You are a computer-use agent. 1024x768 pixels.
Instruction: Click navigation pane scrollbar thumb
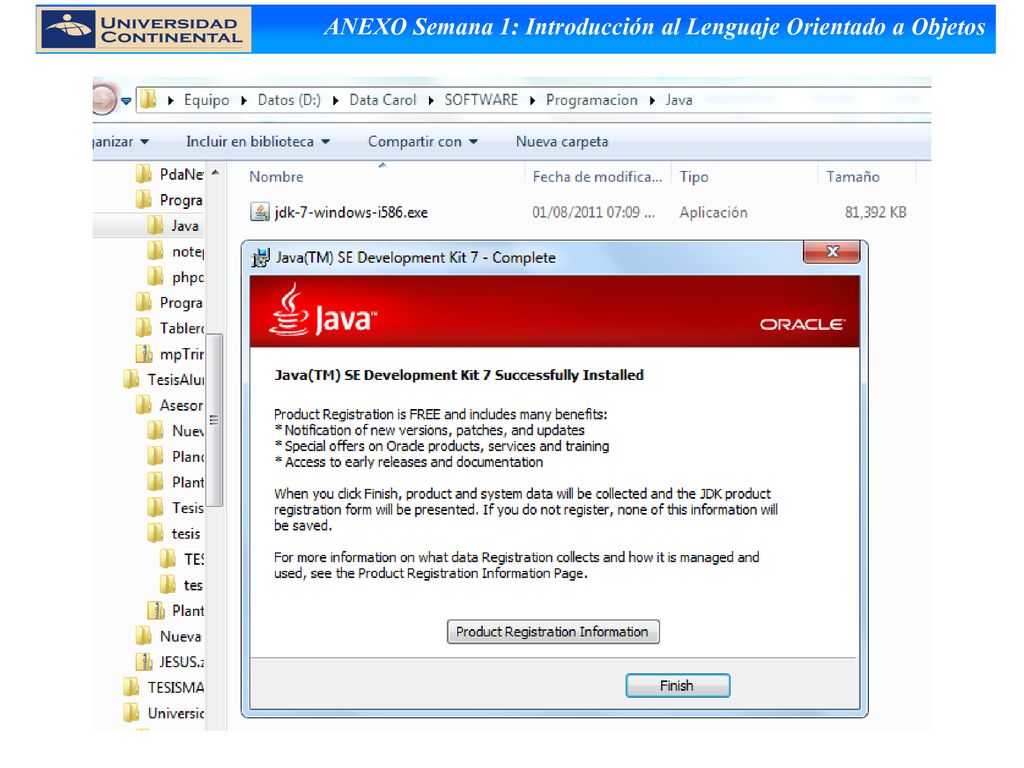click(214, 420)
